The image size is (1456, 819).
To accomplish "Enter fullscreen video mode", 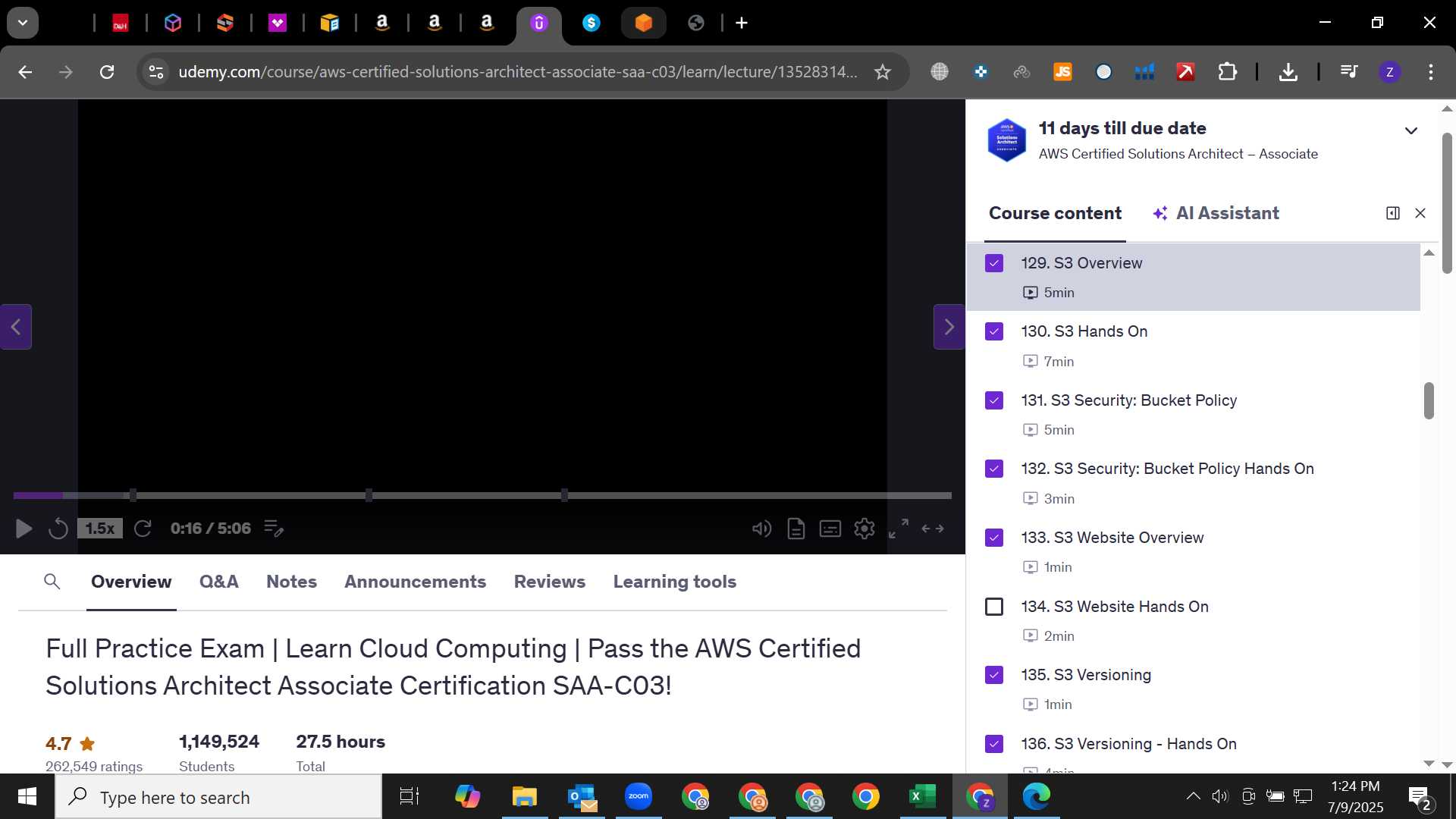I will 899,529.
